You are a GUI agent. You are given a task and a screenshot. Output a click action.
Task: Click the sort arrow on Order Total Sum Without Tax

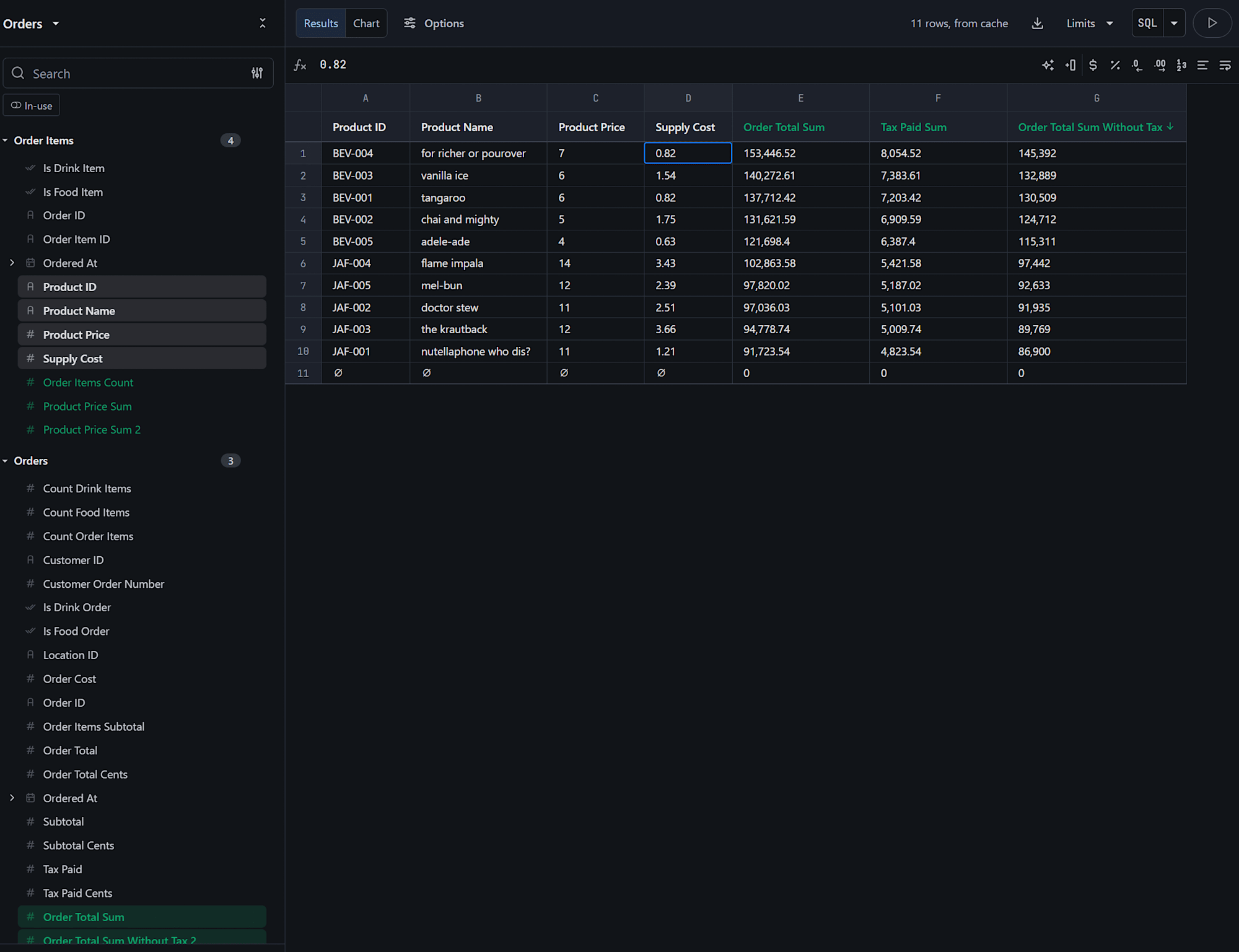1170,126
